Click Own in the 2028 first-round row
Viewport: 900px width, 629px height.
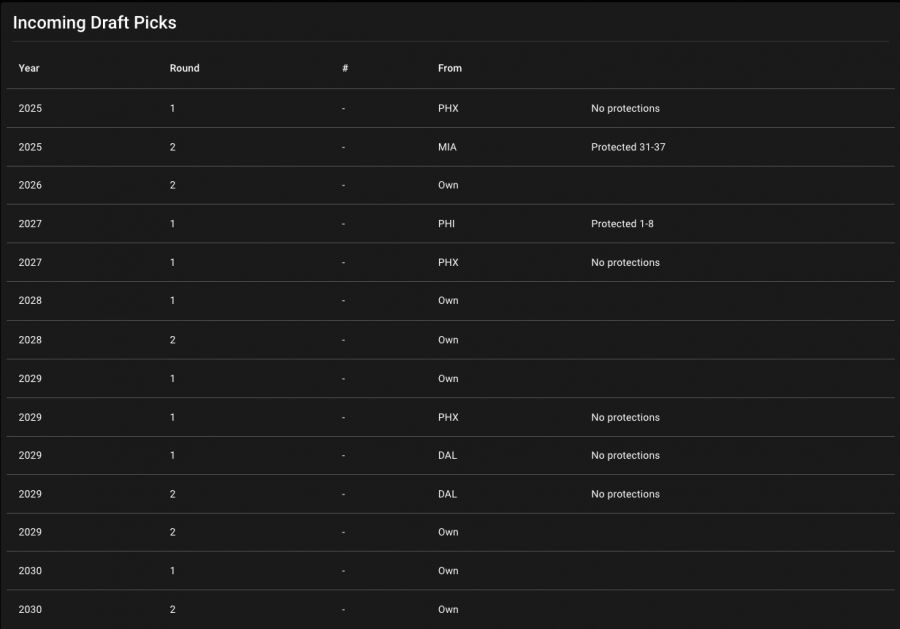click(448, 301)
